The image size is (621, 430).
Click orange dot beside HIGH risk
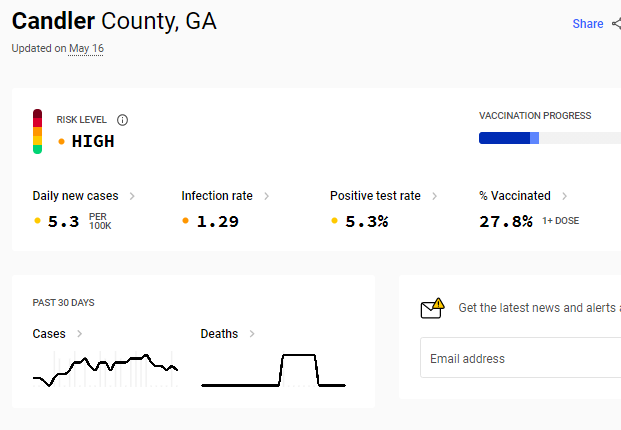tap(61, 141)
